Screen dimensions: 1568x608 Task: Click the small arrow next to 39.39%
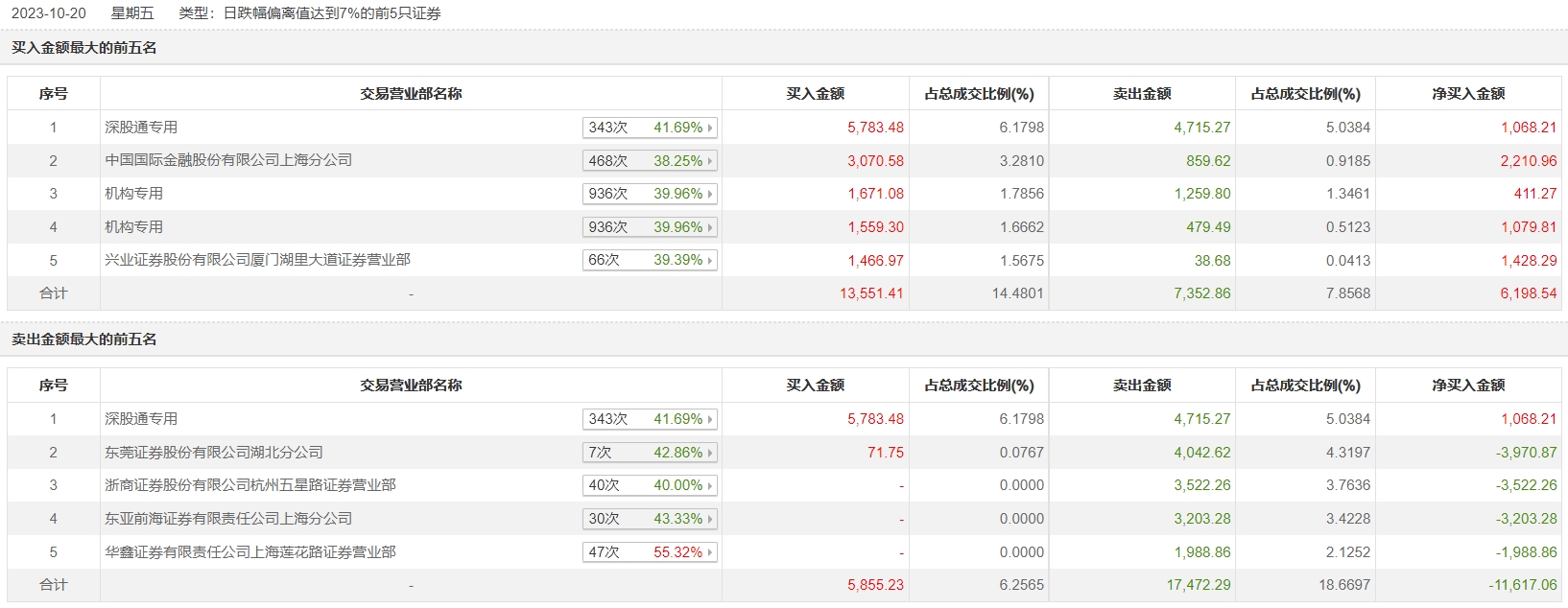tap(710, 261)
